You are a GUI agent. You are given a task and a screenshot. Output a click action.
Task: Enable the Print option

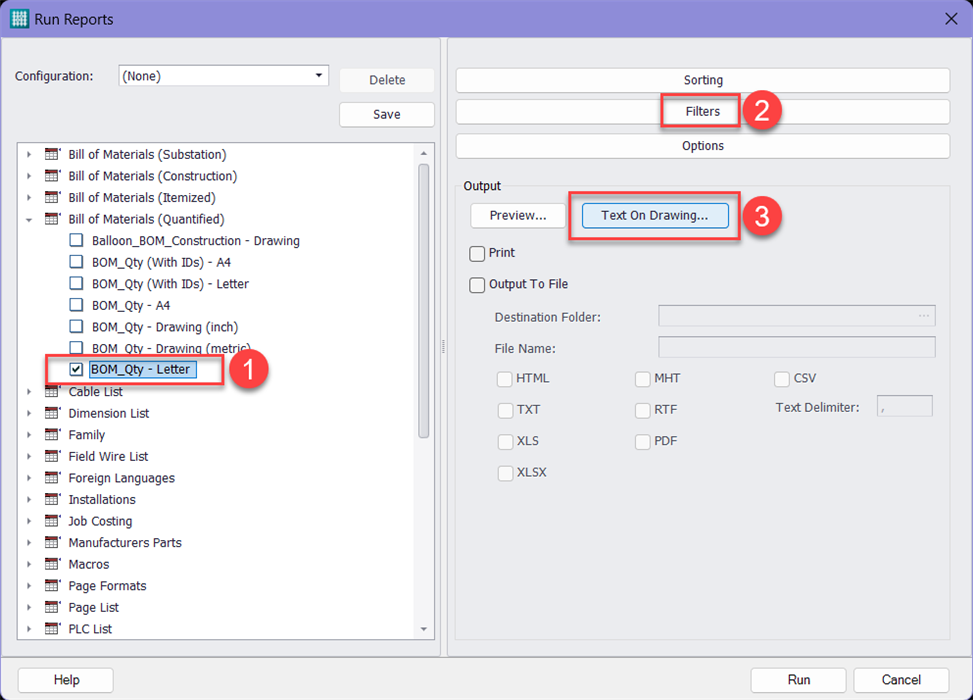477,253
